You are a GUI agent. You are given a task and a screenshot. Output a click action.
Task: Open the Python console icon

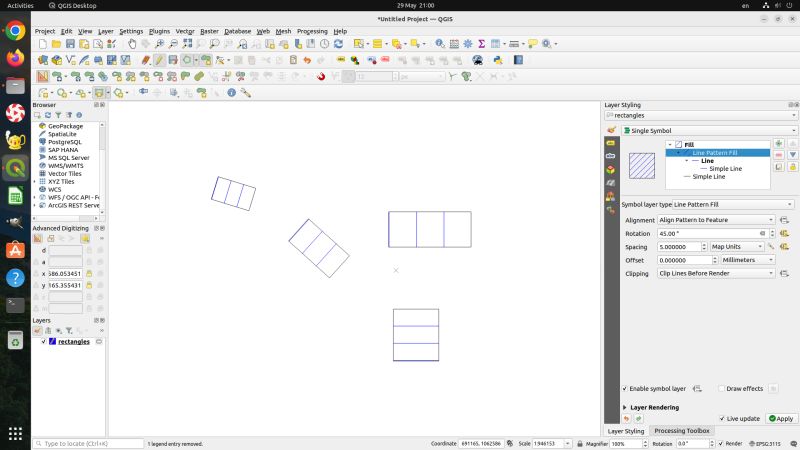[498, 60]
